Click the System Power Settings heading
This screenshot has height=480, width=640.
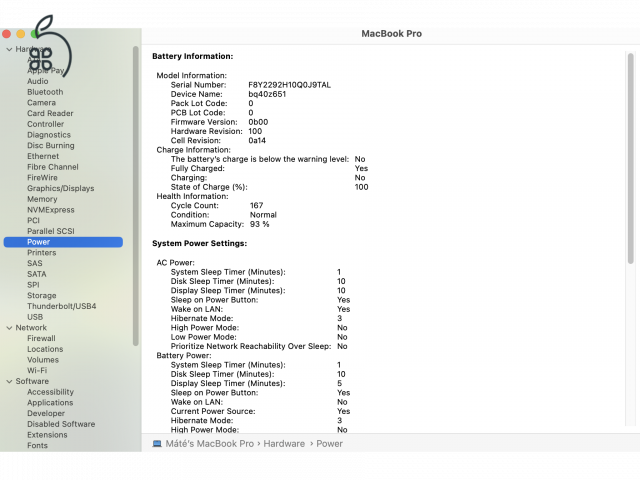[x=200, y=243]
